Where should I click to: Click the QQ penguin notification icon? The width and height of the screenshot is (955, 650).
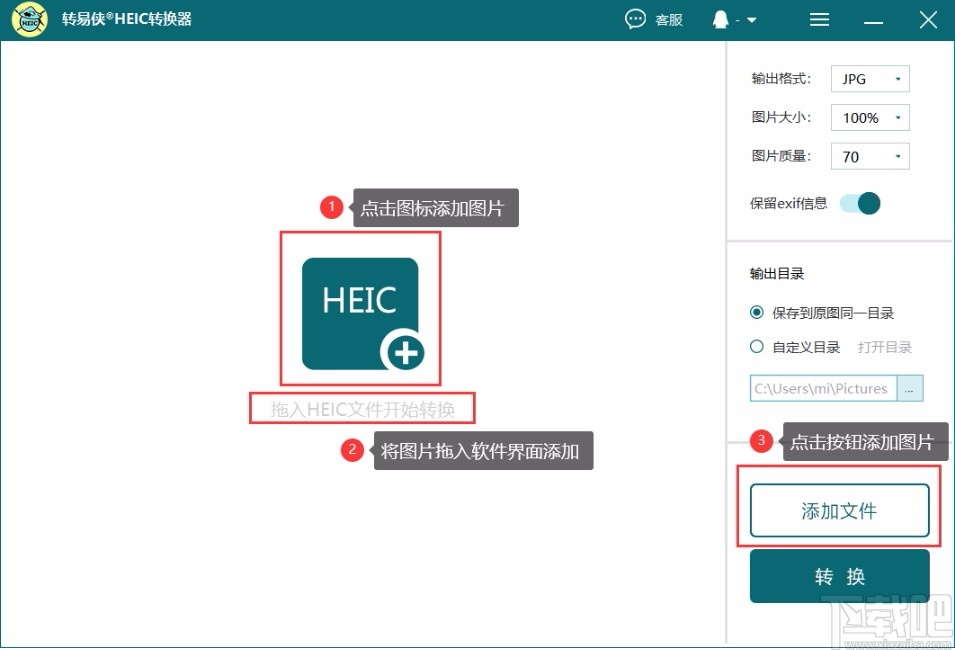click(x=722, y=19)
